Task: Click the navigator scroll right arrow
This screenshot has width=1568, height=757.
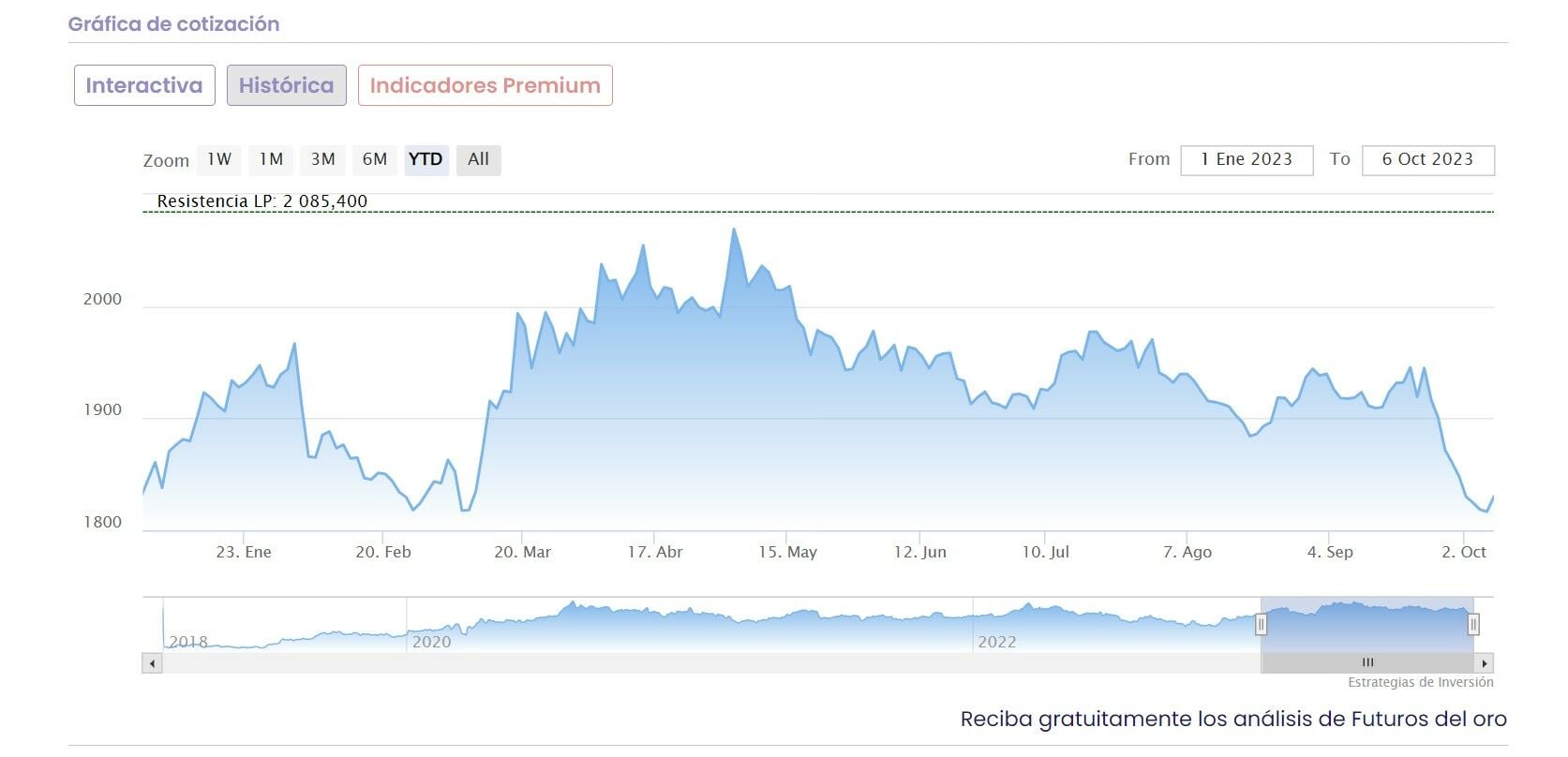Action: tap(1485, 663)
